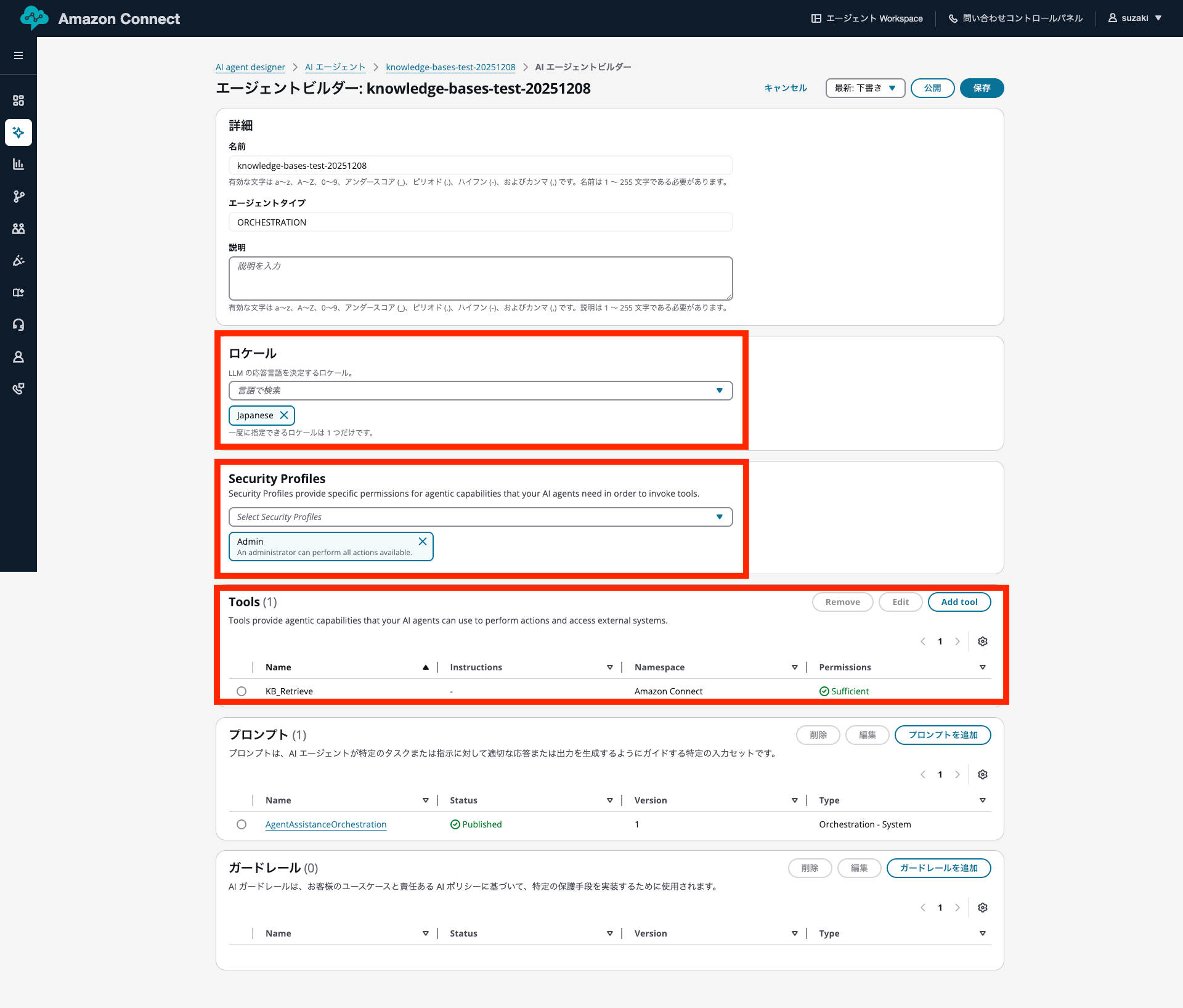Open the 最新: 下書き version dropdown

[864, 88]
